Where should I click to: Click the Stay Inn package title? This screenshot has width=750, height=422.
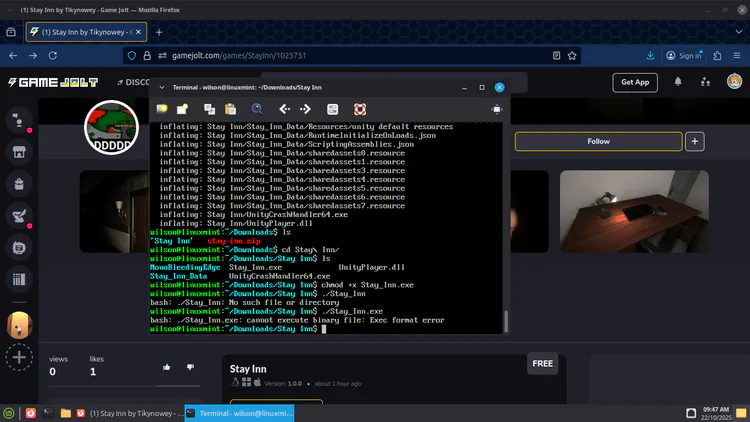[x=248, y=369]
